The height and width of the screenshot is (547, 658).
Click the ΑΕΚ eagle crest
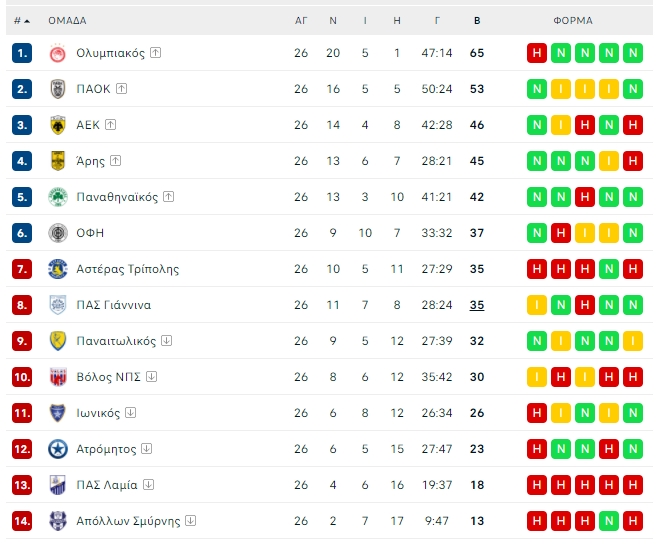coord(57,125)
